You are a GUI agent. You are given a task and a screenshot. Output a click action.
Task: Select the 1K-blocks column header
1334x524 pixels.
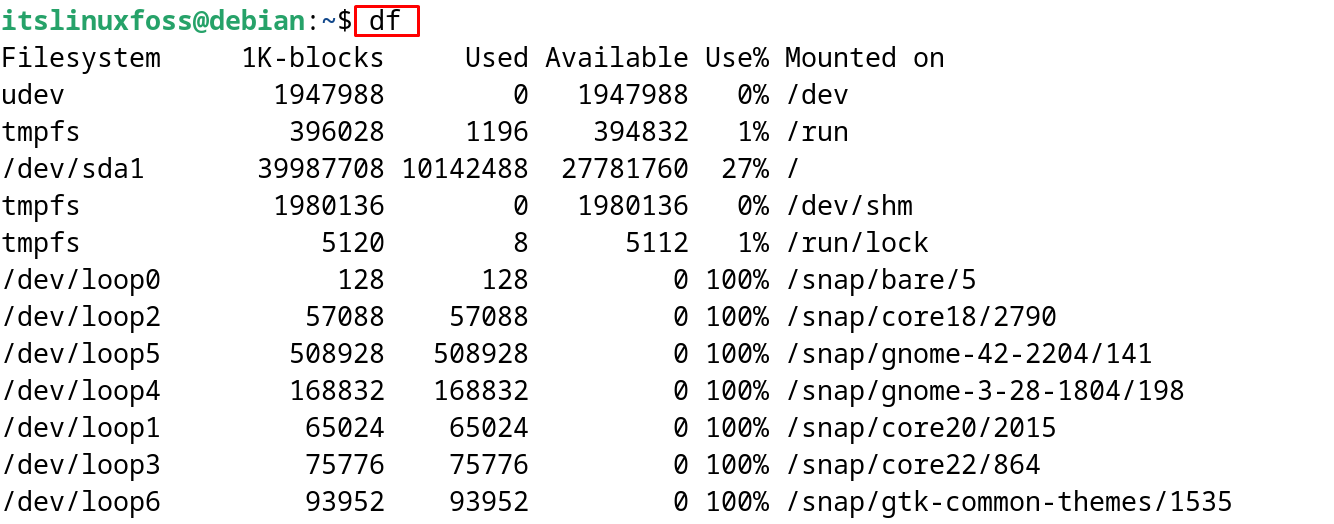click(x=313, y=58)
